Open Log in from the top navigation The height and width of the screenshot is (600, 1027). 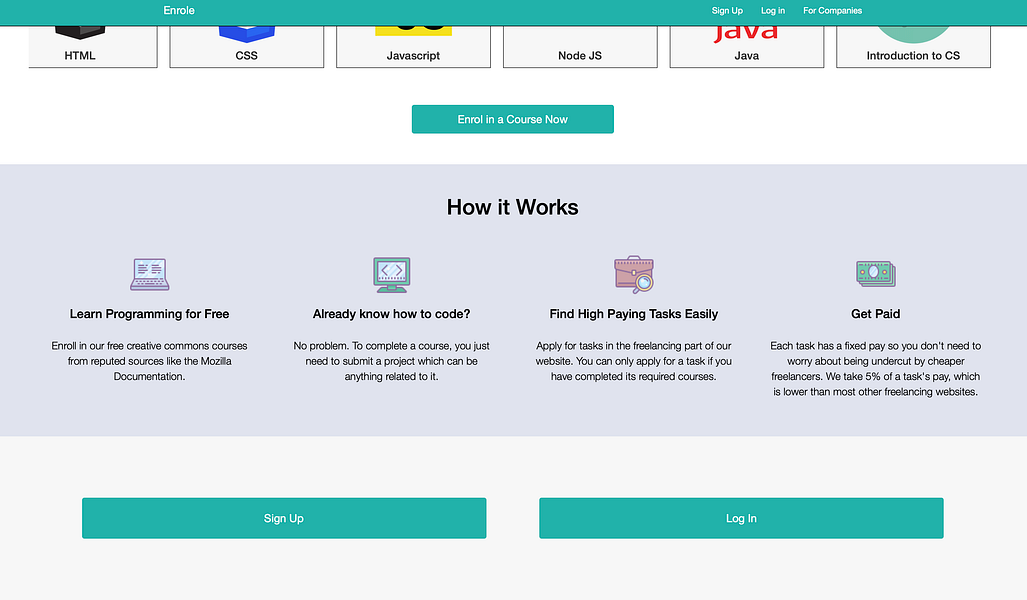tap(773, 10)
